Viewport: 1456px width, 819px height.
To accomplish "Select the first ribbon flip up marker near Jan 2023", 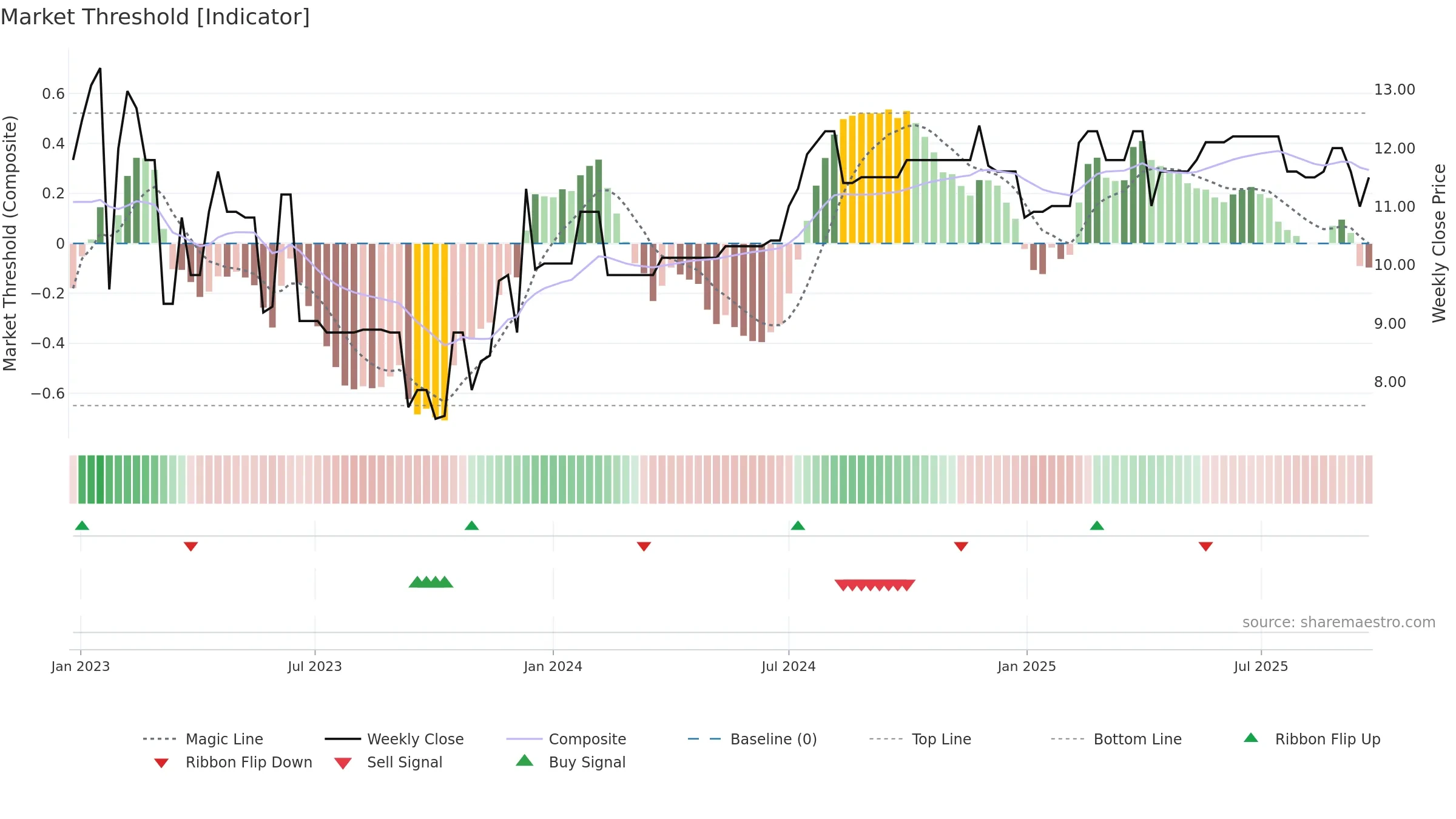I will [82, 525].
